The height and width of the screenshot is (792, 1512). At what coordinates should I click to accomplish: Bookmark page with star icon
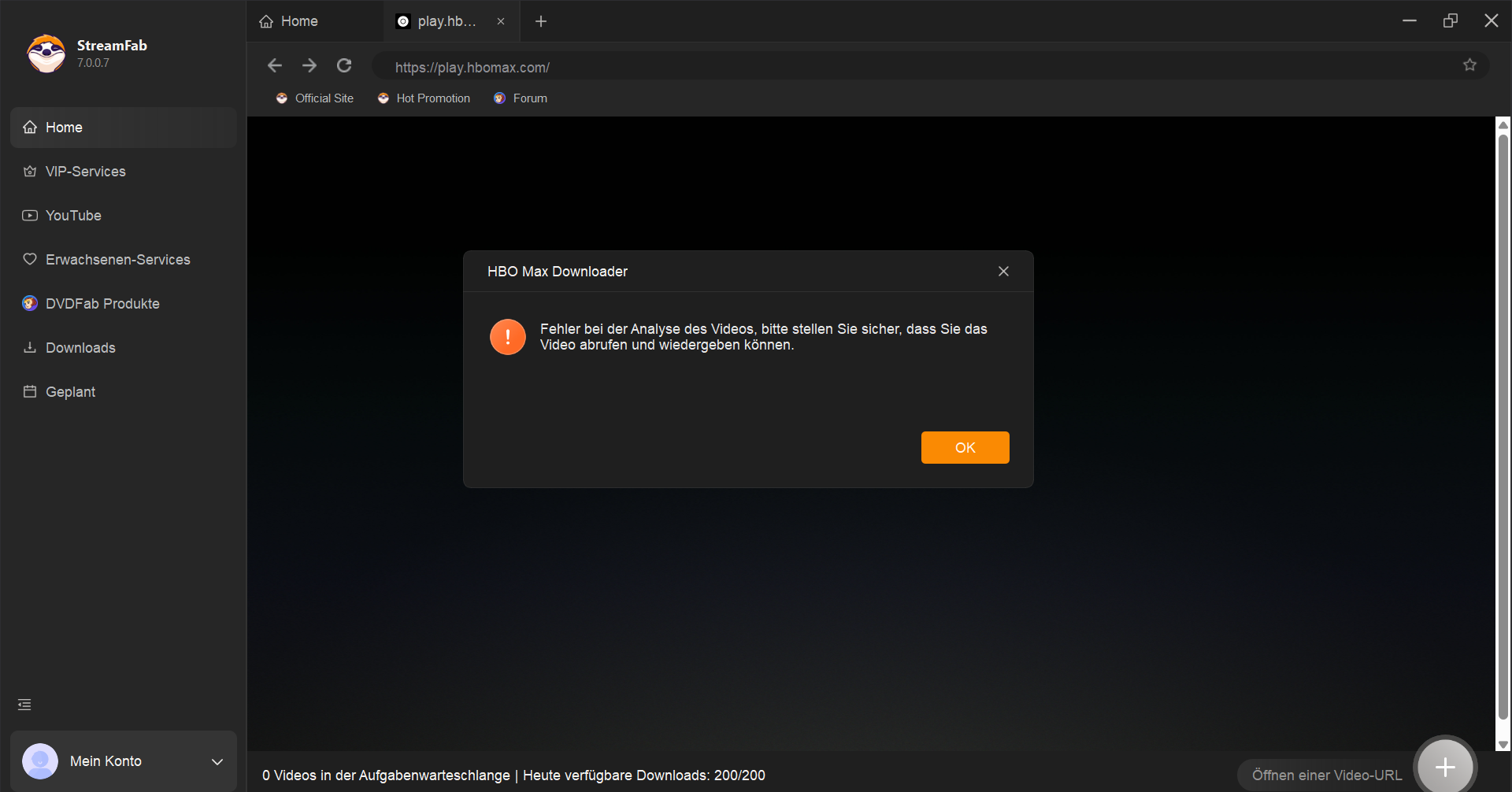point(1469,65)
